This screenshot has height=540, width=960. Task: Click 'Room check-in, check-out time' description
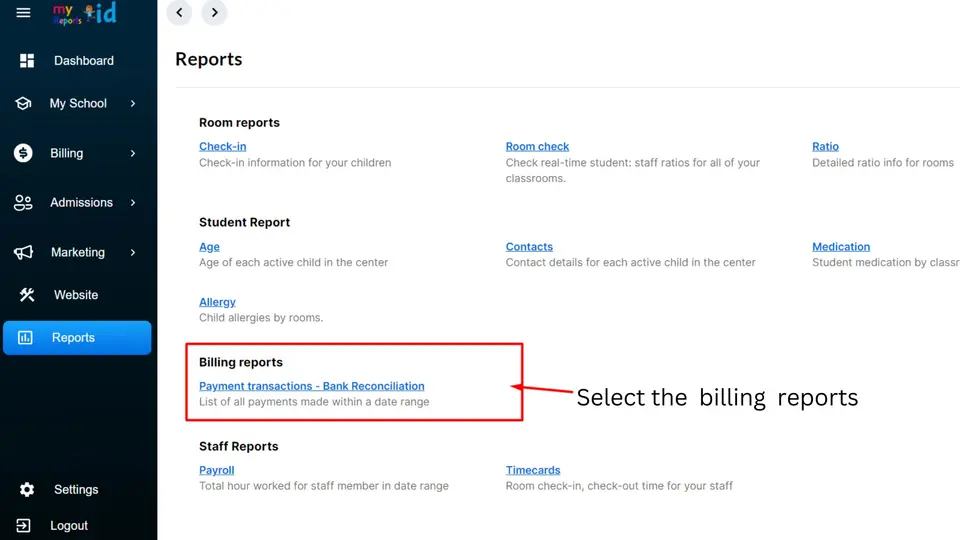tap(619, 486)
